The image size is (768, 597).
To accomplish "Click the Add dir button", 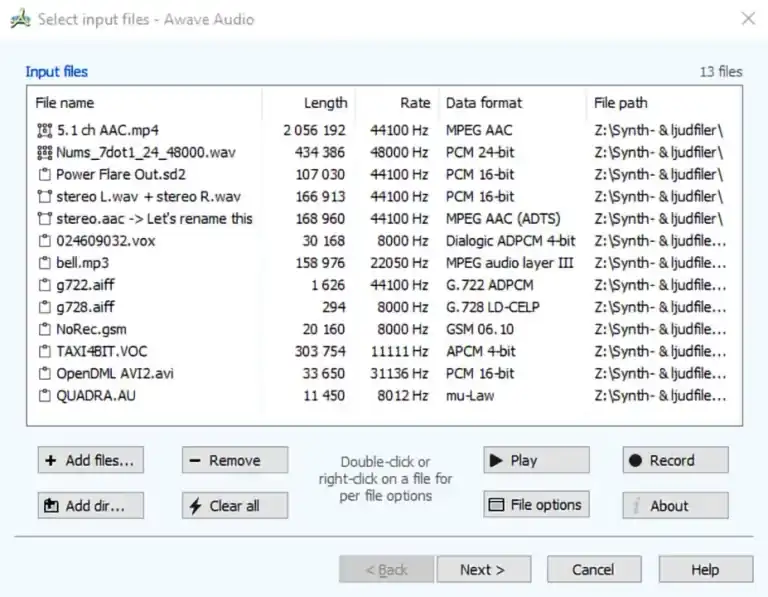I will [91, 505].
